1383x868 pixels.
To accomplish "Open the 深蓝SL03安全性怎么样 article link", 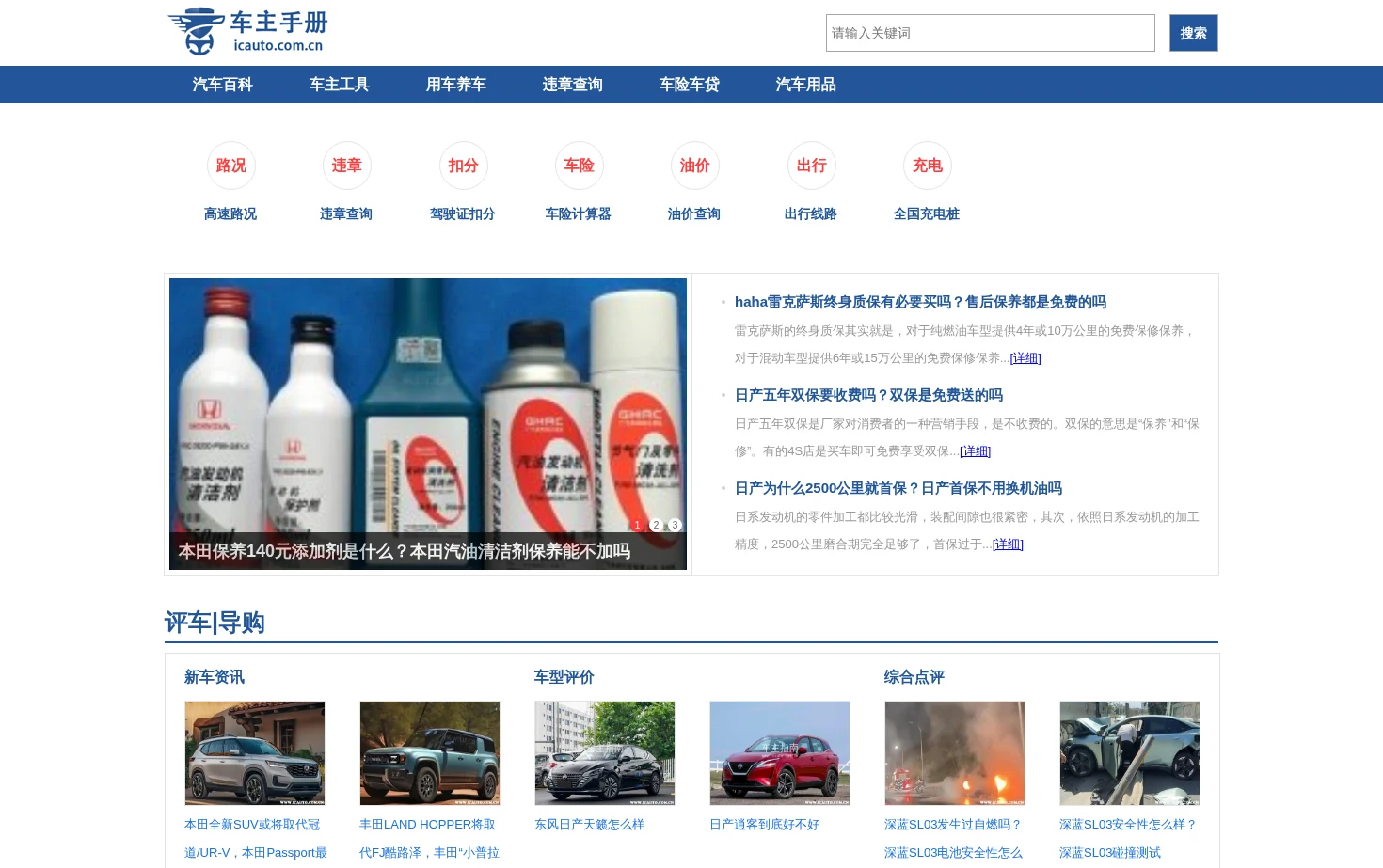I will point(1128,839).
